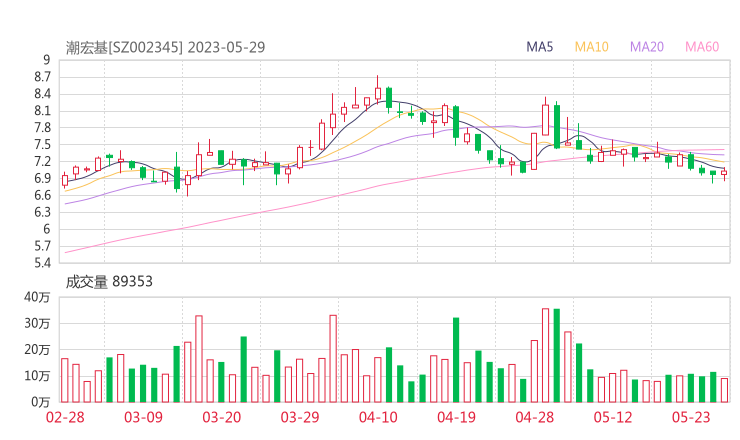740x440 pixels.
Task: Click the 9 price axis label
Action: click(x=46, y=60)
